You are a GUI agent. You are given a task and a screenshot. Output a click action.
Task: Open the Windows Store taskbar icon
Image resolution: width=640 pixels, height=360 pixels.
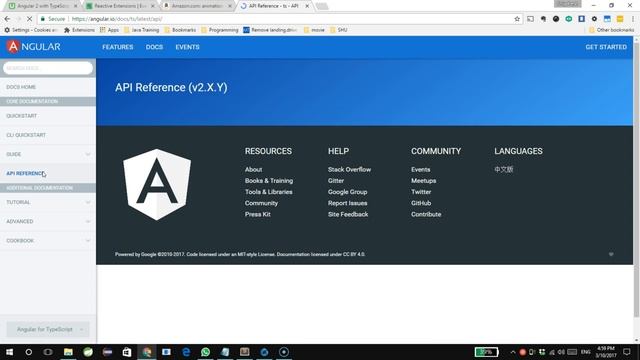127,352
